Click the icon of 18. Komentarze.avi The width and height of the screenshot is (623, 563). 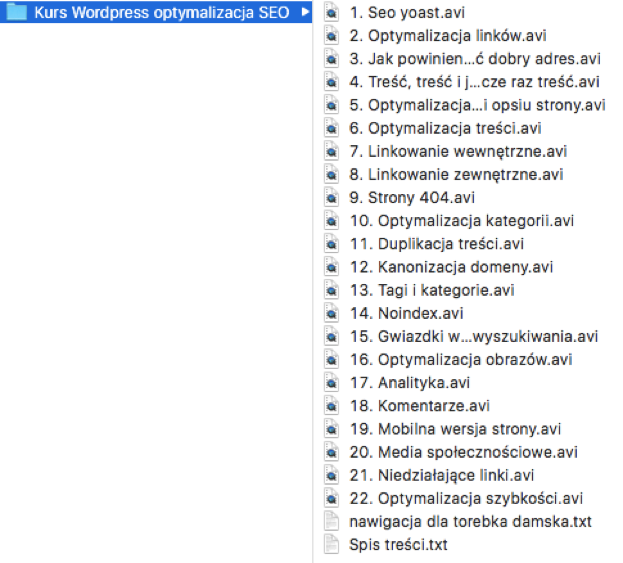[331, 406]
